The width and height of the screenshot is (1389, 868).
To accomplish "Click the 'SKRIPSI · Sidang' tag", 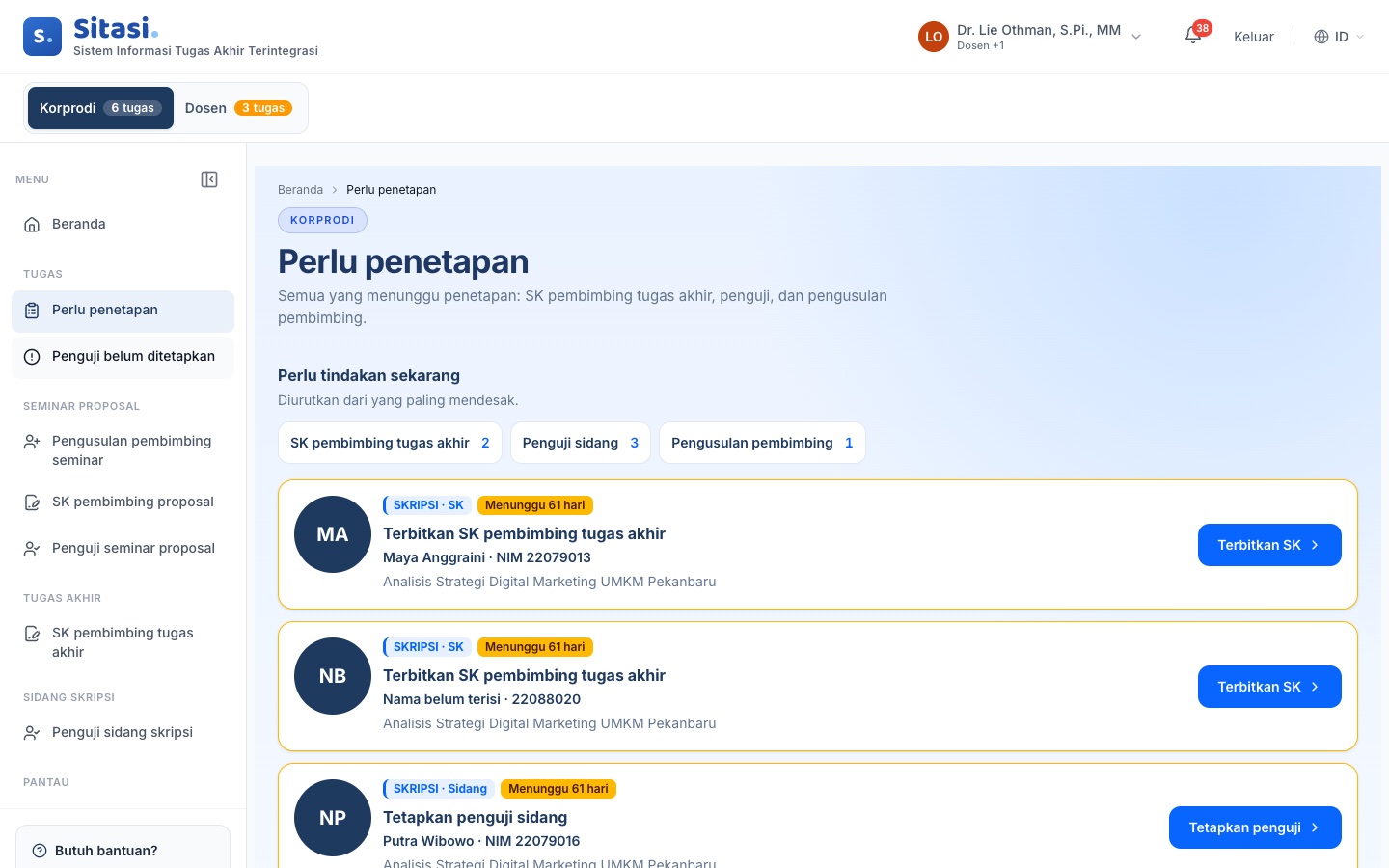I will (439, 789).
